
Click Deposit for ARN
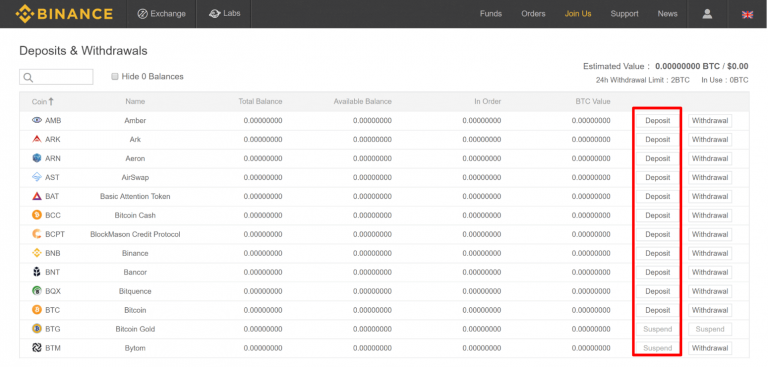(x=657, y=159)
